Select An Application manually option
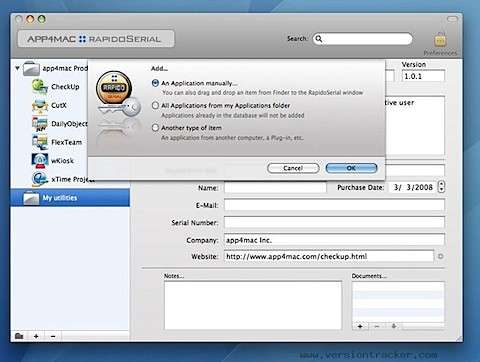Screen dimensions: 480x362 pyautogui.click(x=155, y=83)
